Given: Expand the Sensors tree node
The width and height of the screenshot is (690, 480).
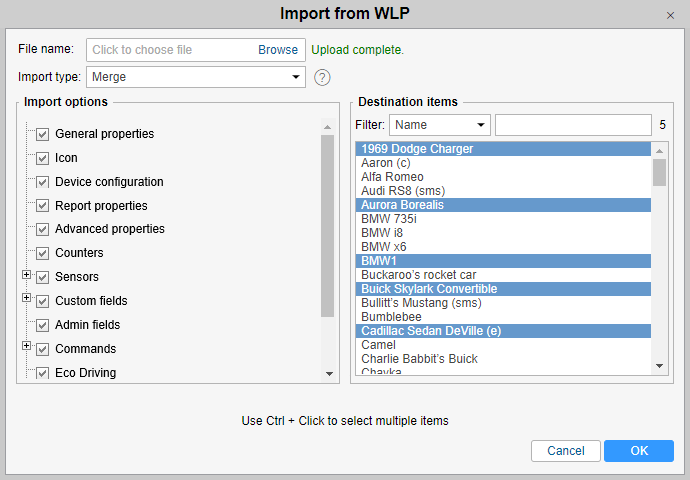Looking at the screenshot, I should [x=27, y=276].
